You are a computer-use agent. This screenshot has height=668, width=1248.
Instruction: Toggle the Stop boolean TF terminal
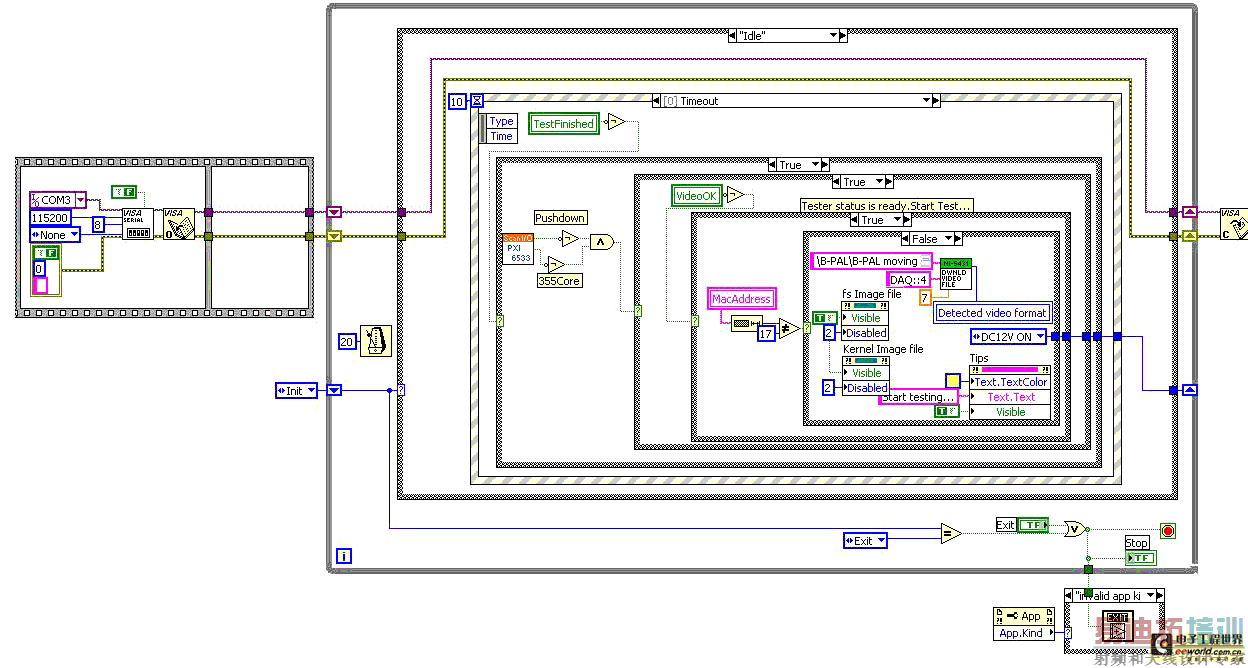(1140, 557)
